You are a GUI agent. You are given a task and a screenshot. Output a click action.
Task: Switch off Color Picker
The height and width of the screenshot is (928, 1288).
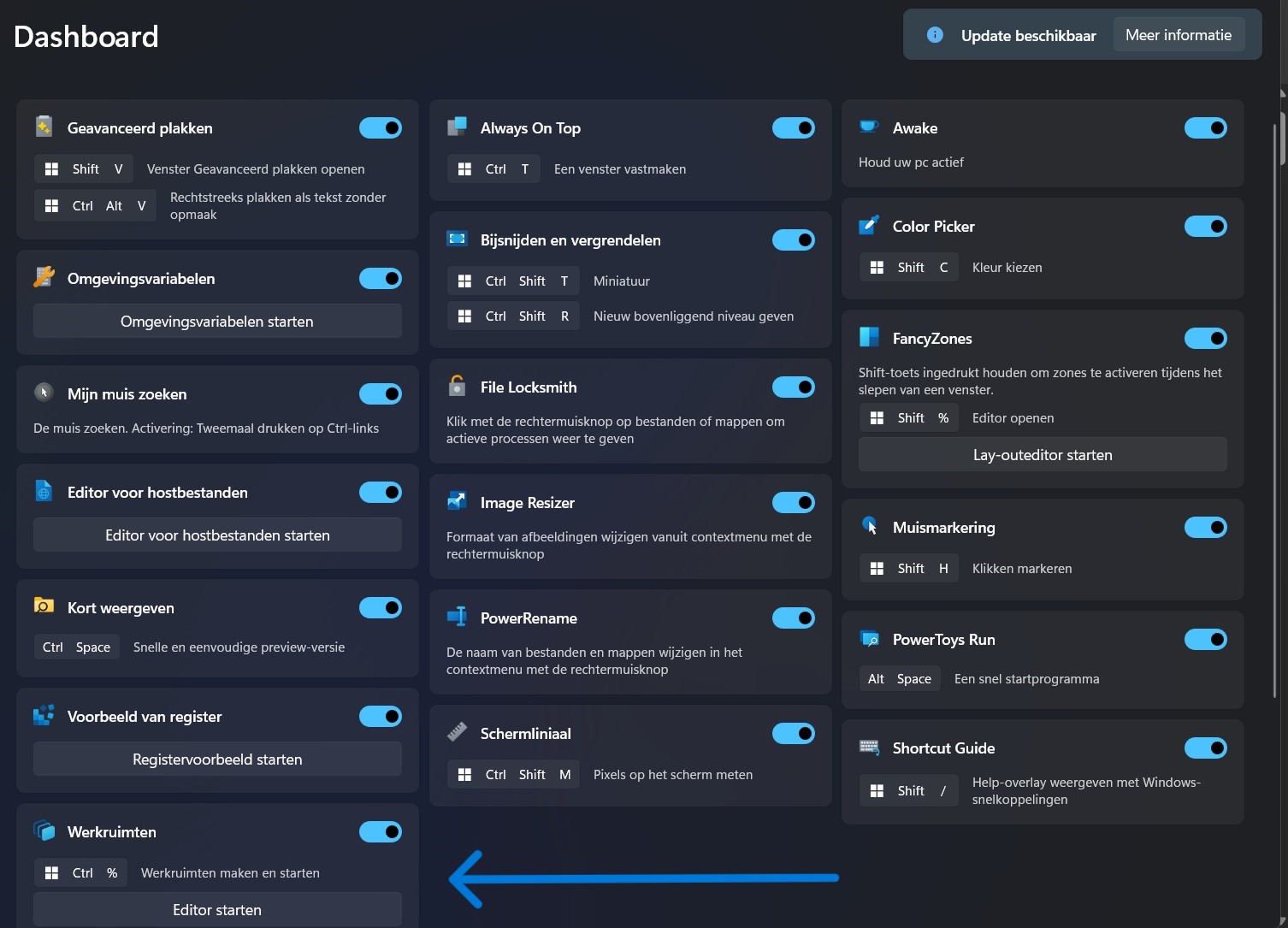pyautogui.click(x=1206, y=226)
